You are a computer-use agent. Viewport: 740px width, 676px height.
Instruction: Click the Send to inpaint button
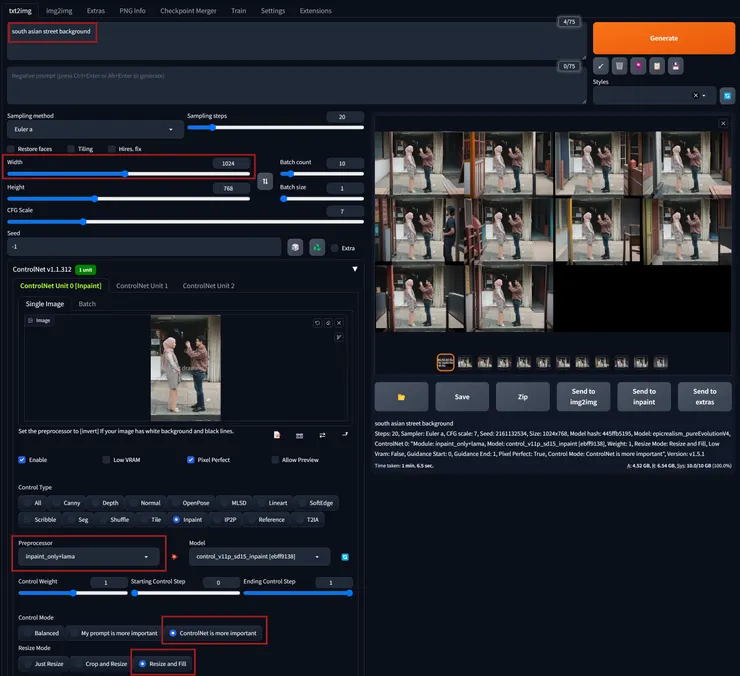coord(643,396)
